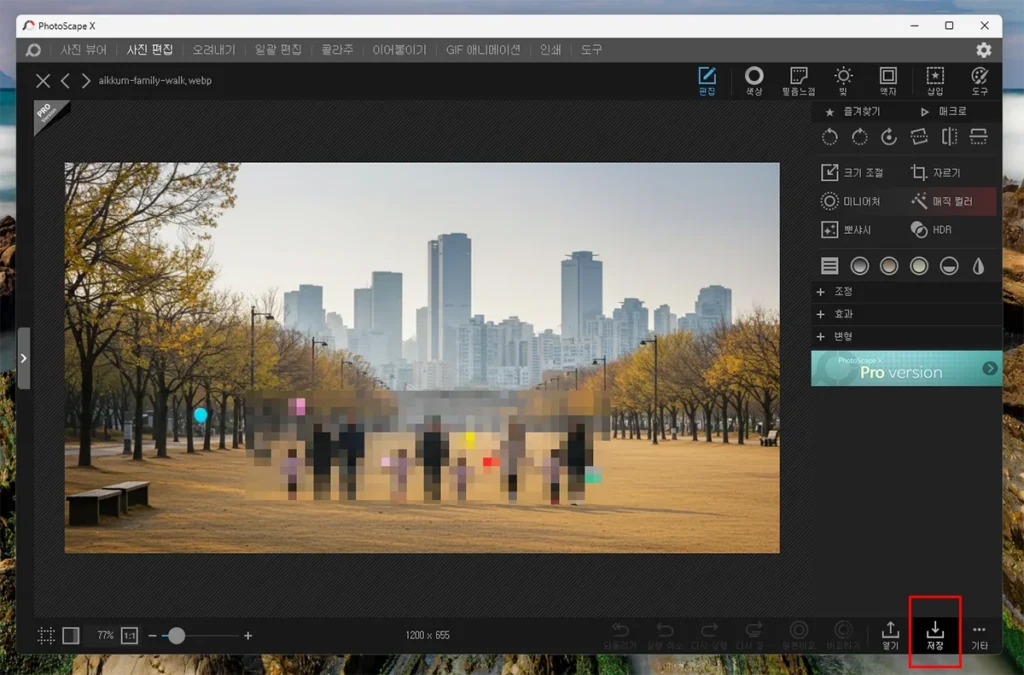Open the 액자 frame panel
The image size is (1024, 675).
887,81
